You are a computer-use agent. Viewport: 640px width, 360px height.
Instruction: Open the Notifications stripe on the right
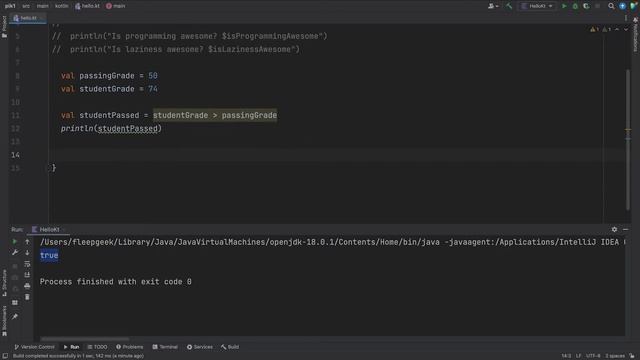point(636,35)
